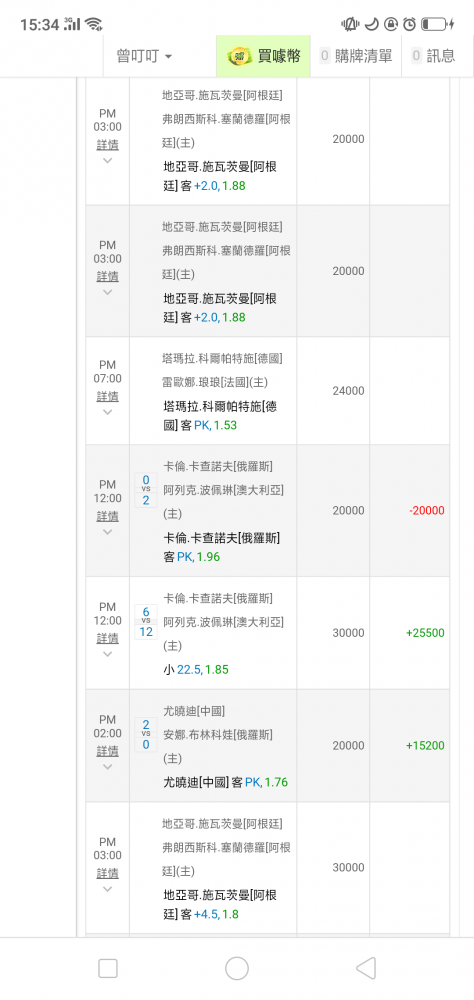This screenshot has width=474, height=1000.
Task: Tap the 0 vs 2 score box
Action: point(145,490)
